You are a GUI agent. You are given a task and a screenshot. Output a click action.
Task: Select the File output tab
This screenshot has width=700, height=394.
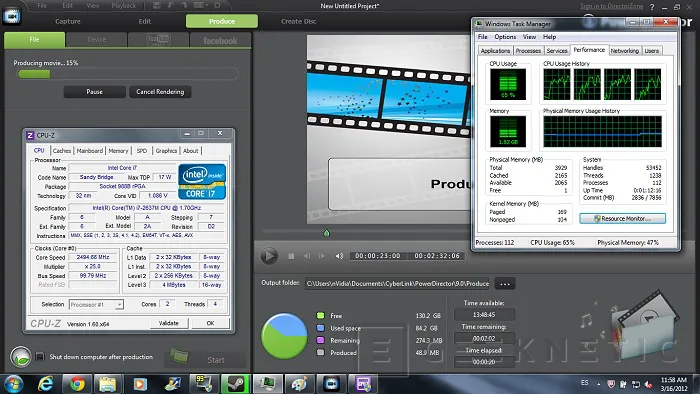pyautogui.click(x=34, y=40)
